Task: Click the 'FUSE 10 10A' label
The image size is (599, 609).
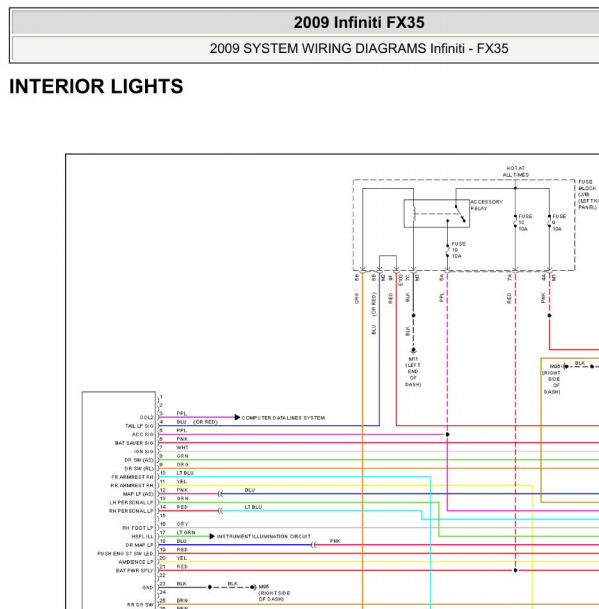Action: (x=525, y=223)
